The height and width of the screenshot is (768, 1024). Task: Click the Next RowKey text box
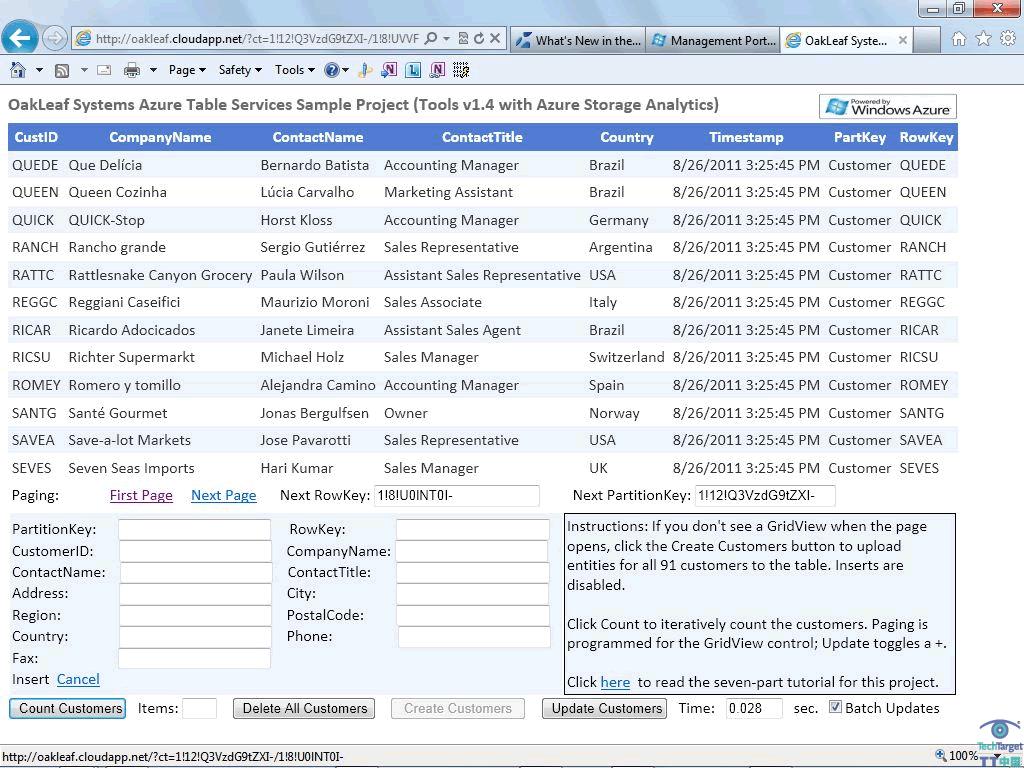click(456, 496)
